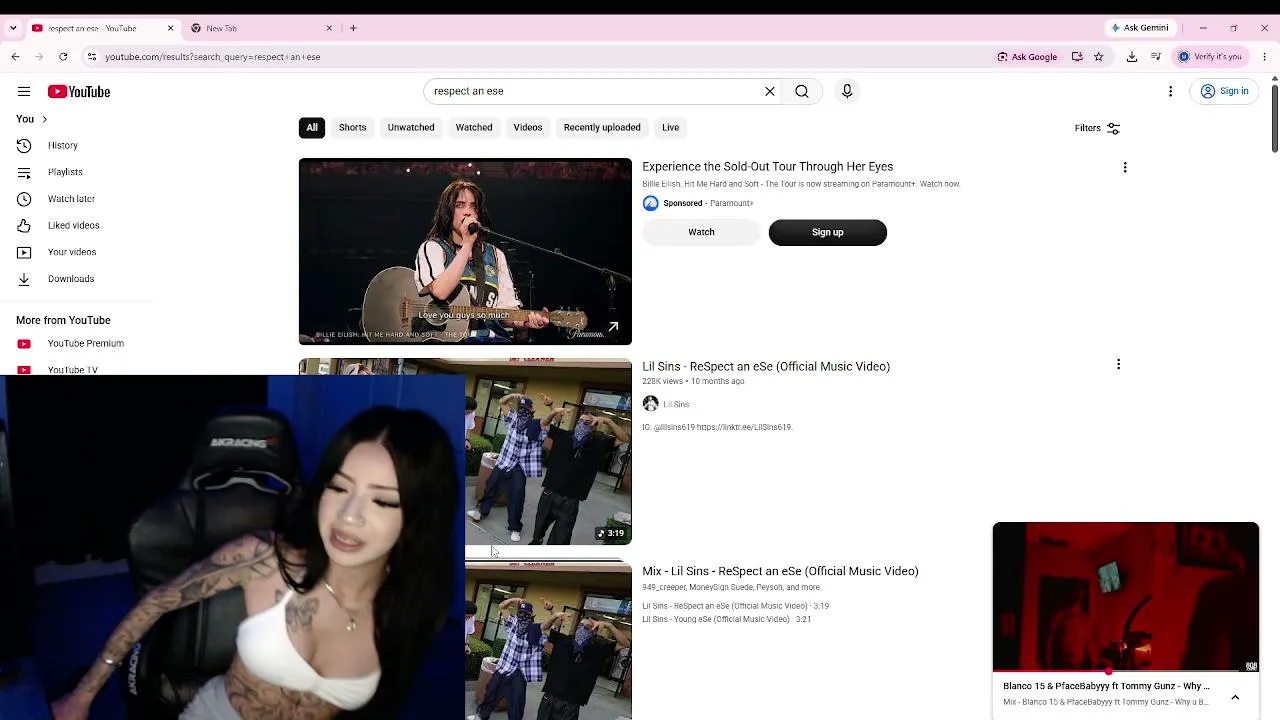Open more options for the Billie Eilish ad

pyautogui.click(x=1125, y=168)
